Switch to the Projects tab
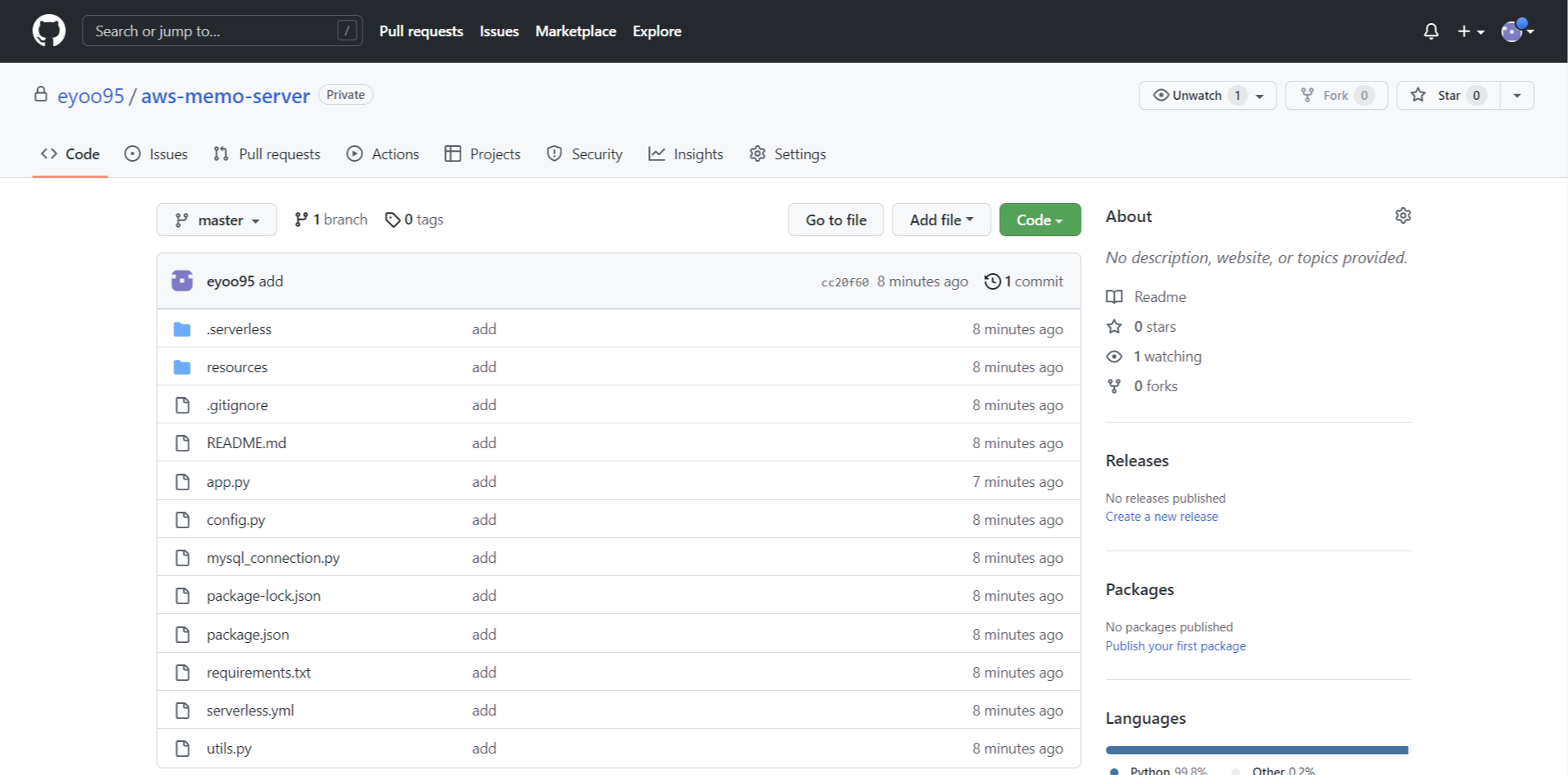The width and height of the screenshot is (1568, 775). (483, 154)
